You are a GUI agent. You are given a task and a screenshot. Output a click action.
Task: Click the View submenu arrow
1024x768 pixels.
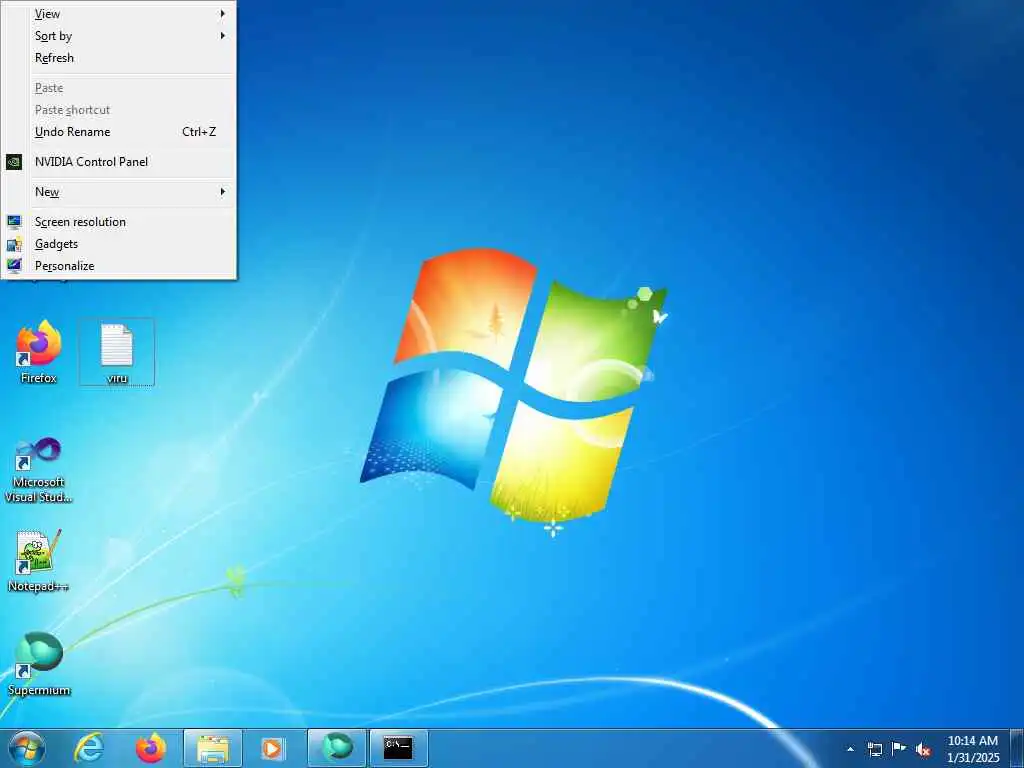point(223,14)
